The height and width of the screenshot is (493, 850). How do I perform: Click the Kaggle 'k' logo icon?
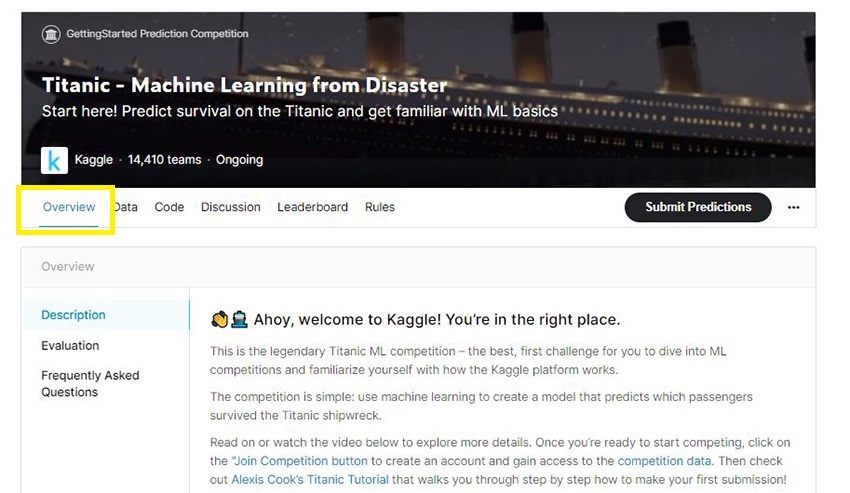point(54,160)
